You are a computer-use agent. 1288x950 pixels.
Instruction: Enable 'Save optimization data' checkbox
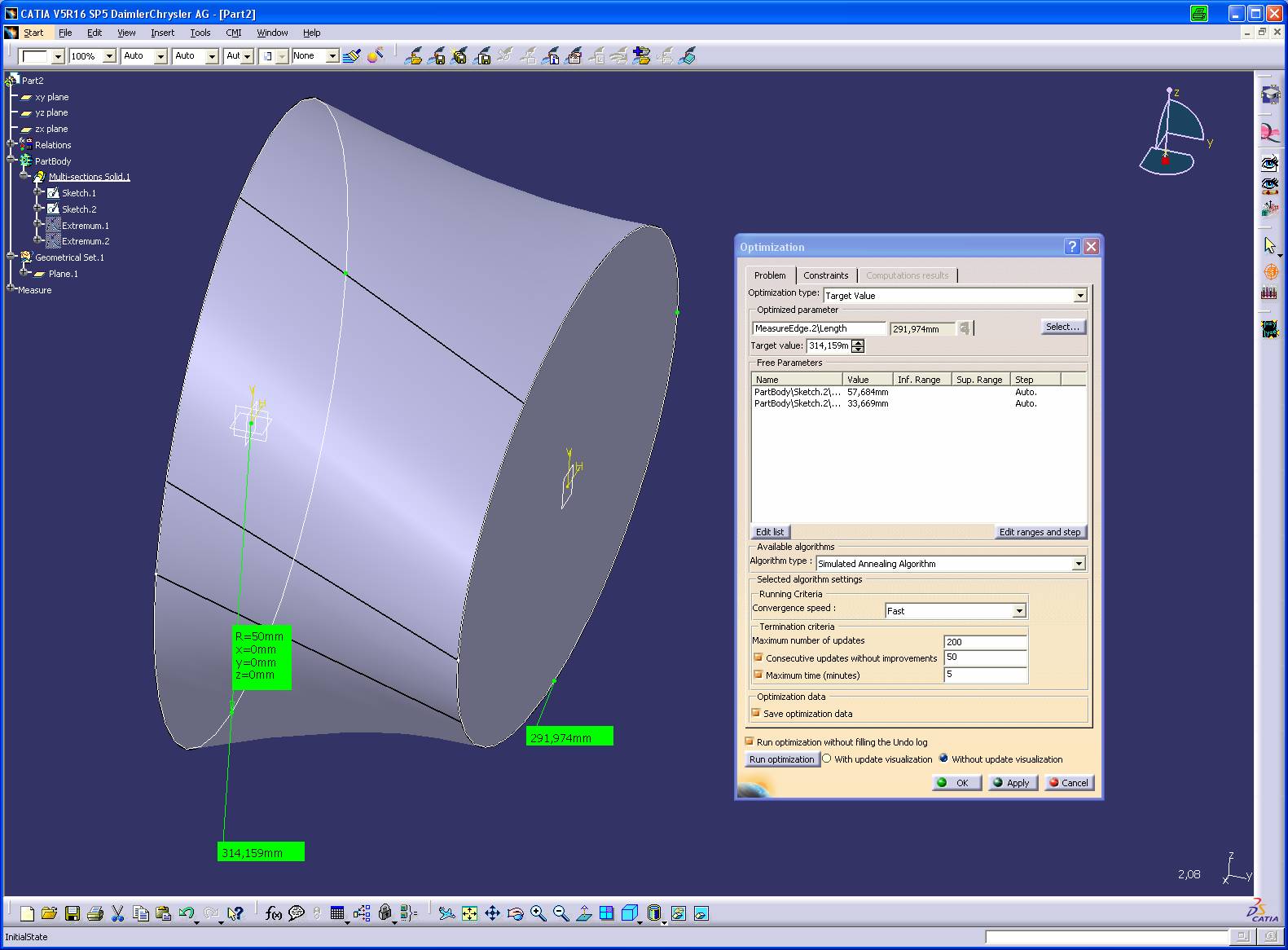click(756, 713)
